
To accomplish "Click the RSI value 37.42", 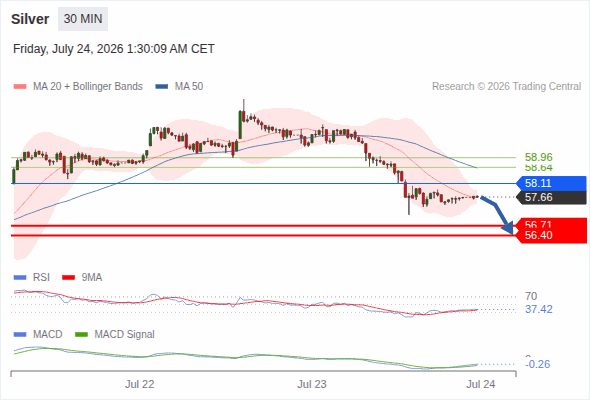I will tap(539, 309).
